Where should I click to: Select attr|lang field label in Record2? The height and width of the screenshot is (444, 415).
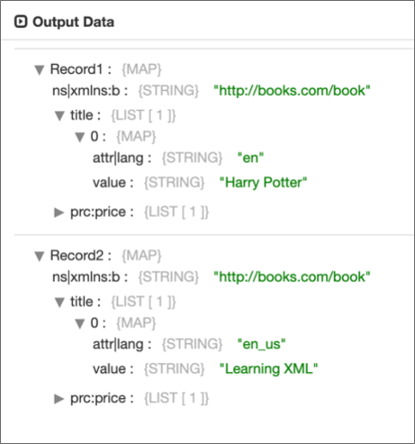[122, 344]
